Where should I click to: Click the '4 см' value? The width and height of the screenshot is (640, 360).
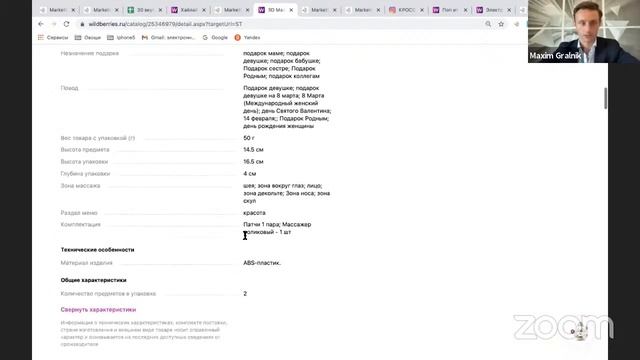pyautogui.click(x=250, y=174)
